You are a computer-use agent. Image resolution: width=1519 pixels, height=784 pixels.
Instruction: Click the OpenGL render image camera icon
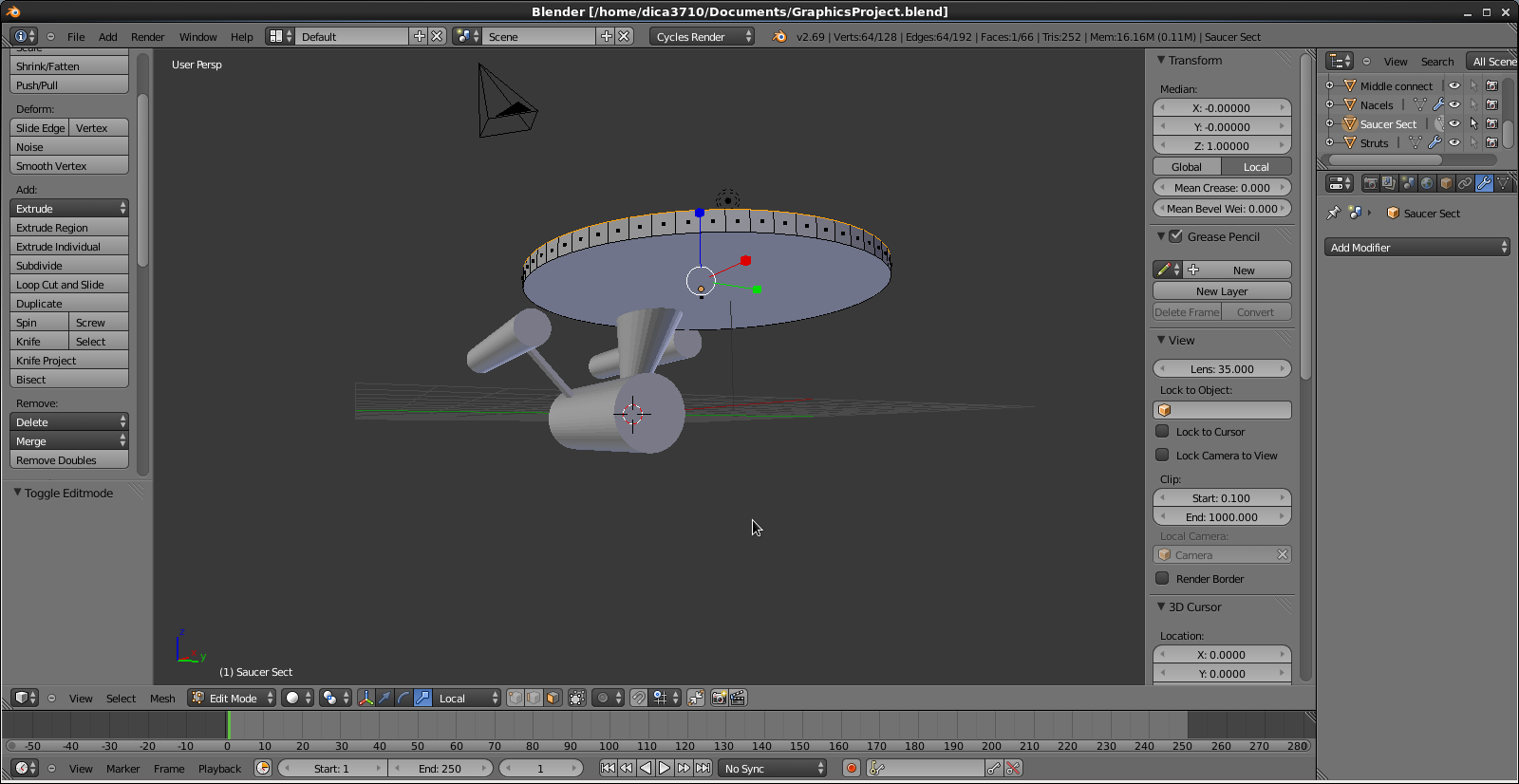[720, 698]
